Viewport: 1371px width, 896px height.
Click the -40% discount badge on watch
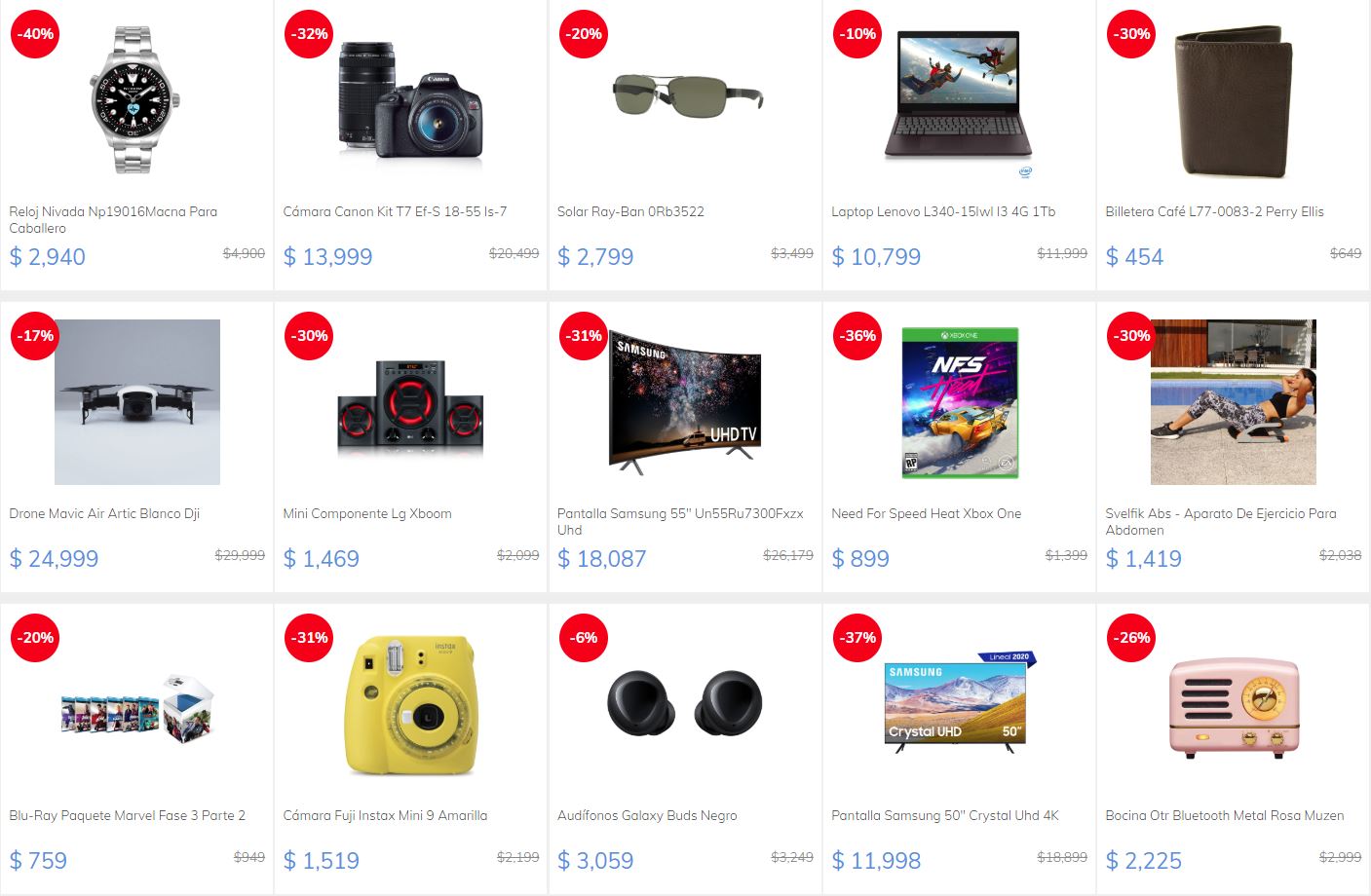35,34
